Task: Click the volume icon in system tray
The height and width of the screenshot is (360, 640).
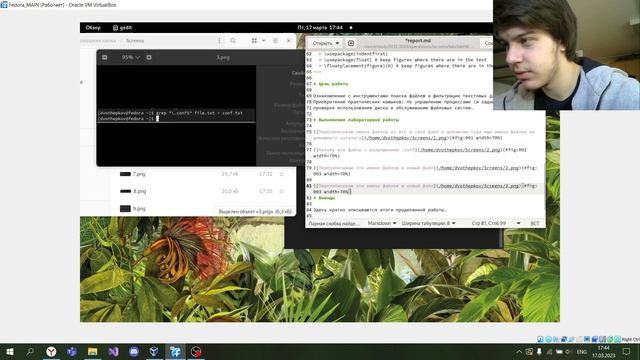Action: [x=569, y=352]
